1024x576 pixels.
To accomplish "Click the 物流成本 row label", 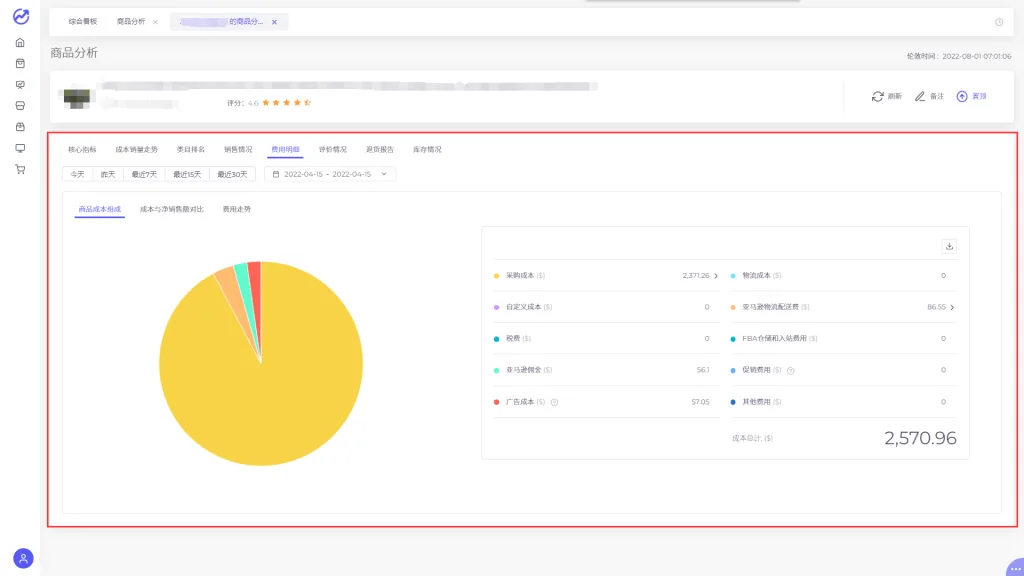I will click(x=761, y=276).
